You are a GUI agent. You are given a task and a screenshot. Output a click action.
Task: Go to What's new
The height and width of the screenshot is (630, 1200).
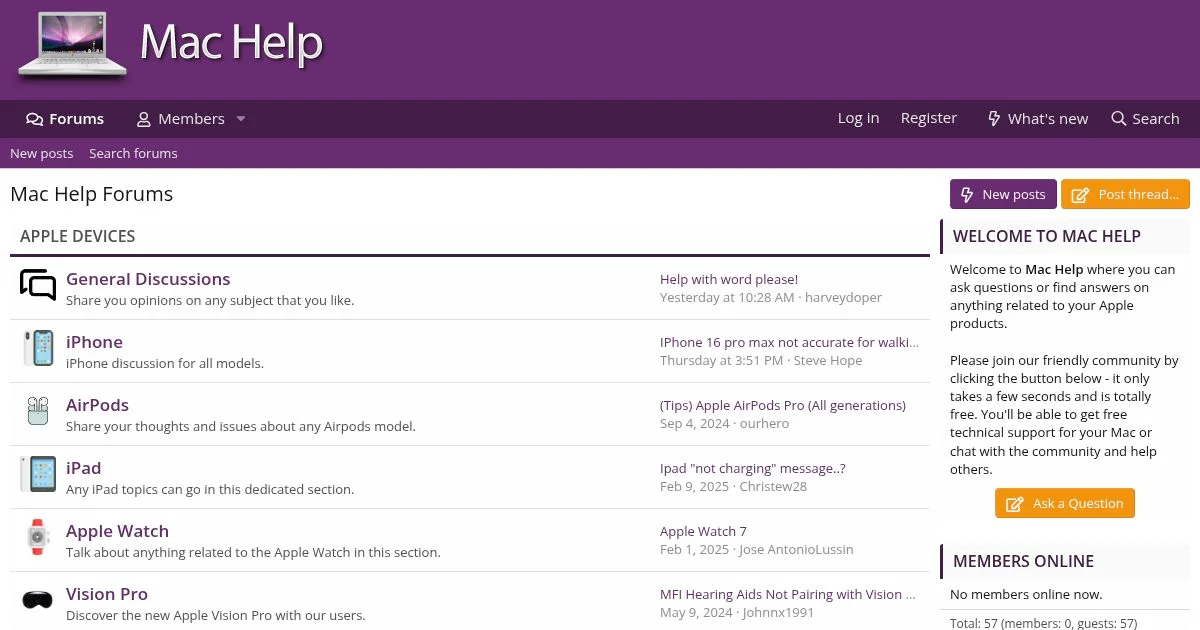[1037, 119]
